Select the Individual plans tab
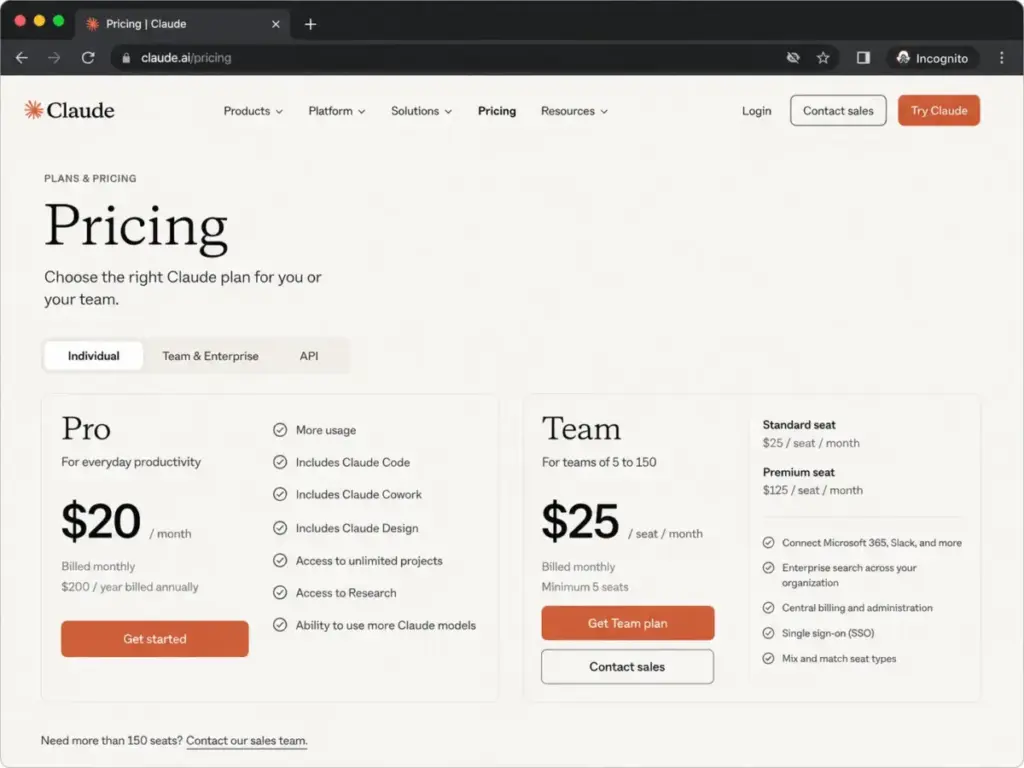 coord(93,356)
